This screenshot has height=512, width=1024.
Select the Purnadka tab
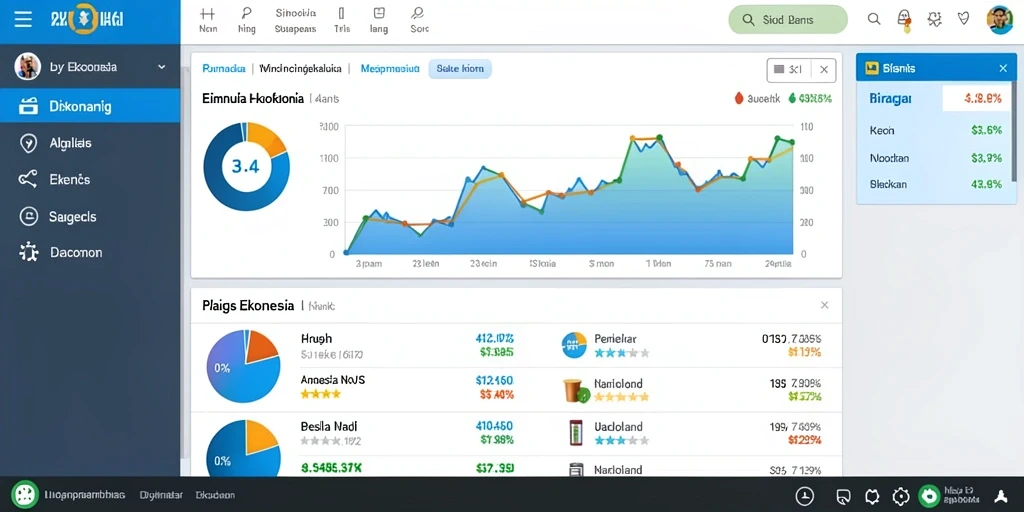pos(223,69)
